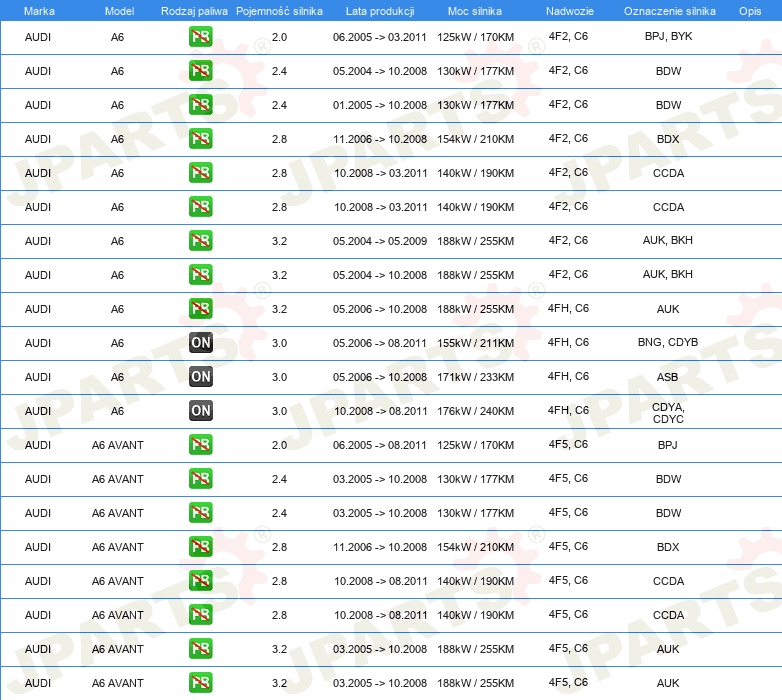The width and height of the screenshot is (782, 700).
Task: Click petrol icon in the 05.2004 -> 10.2008 BDW row
Action: click(200, 71)
